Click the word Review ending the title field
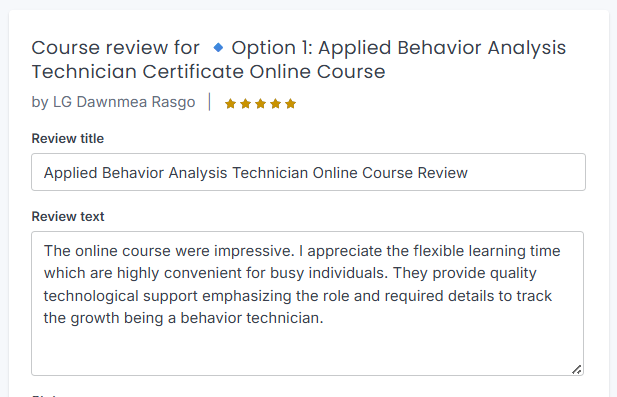Image resolution: width=617 pixels, height=397 pixels. click(442, 173)
